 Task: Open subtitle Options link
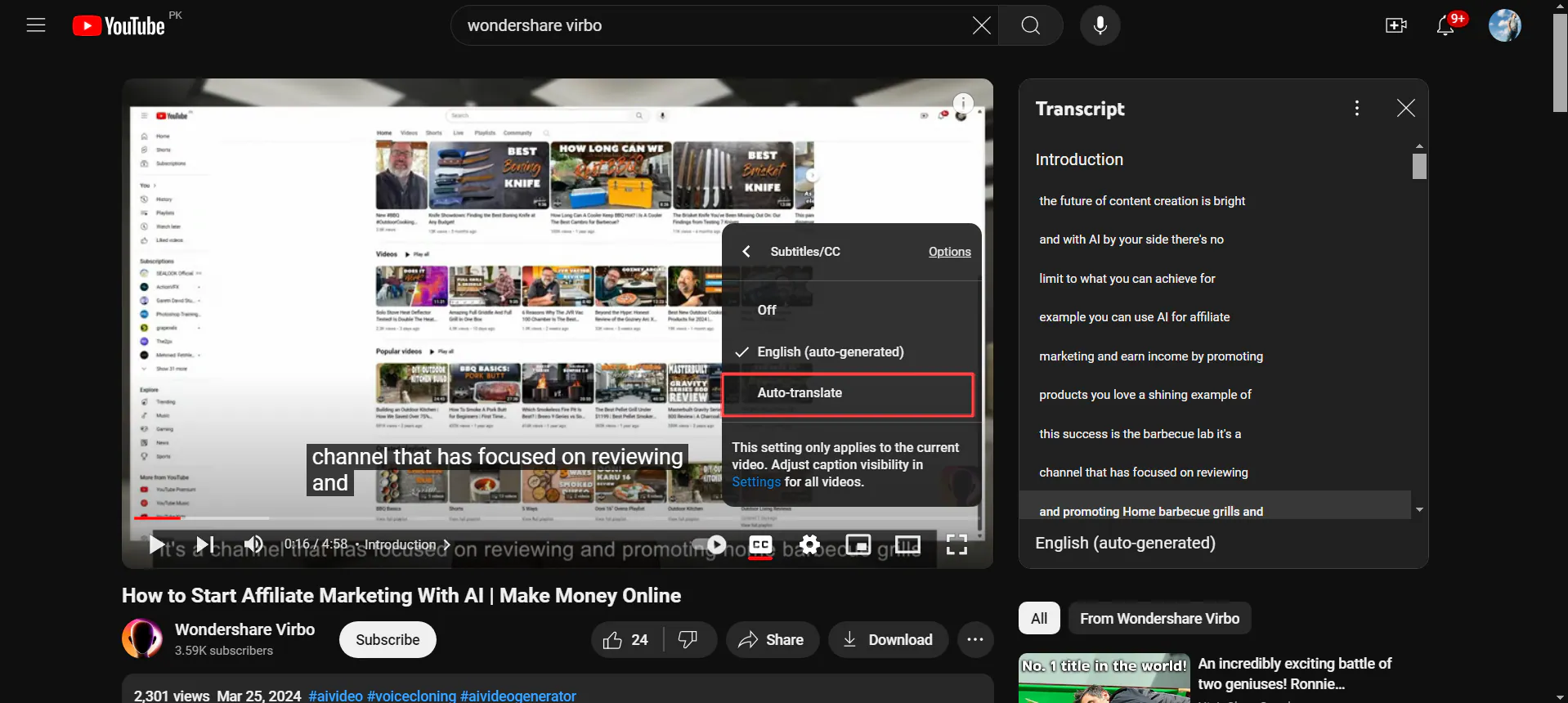[949, 252]
